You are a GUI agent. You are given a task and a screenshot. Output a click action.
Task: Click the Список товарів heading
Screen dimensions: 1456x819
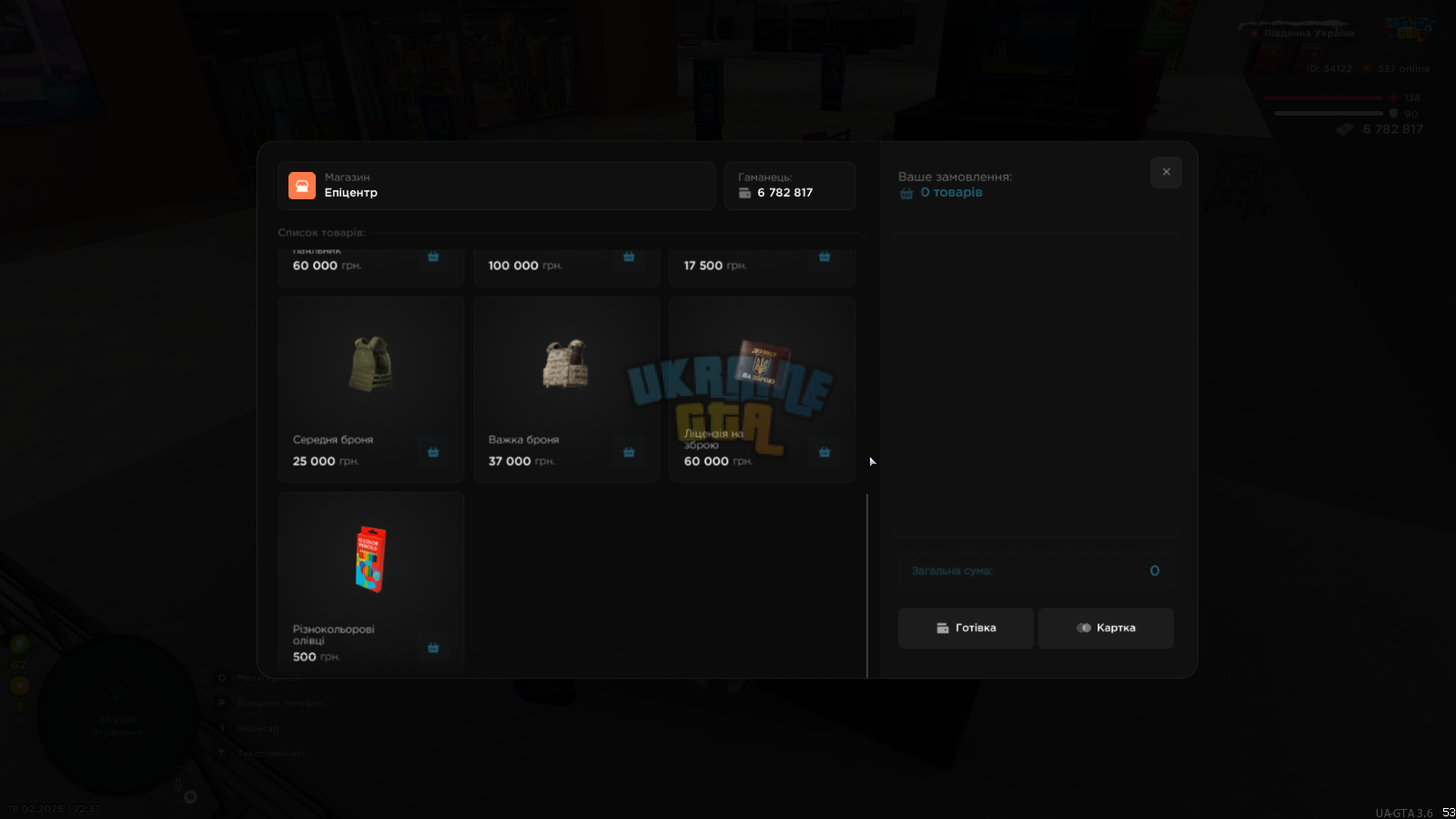pyautogui.click(x=321, y=233)
